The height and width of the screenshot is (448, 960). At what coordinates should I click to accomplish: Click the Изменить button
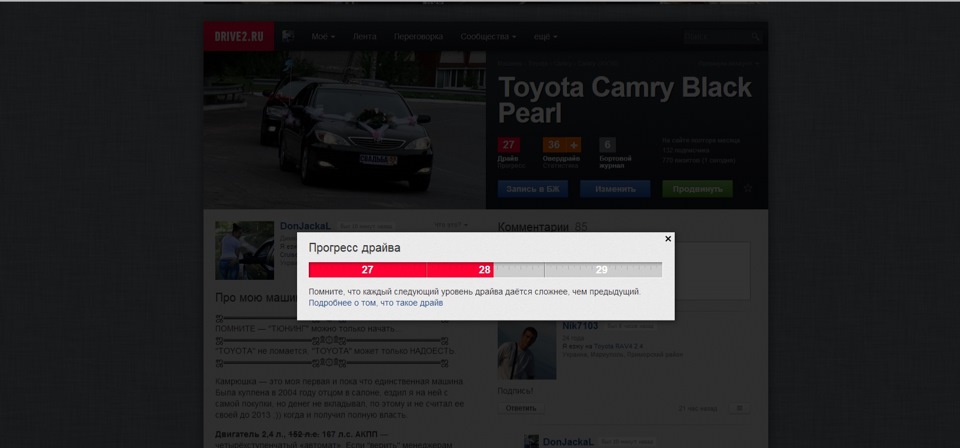point(615,189)
